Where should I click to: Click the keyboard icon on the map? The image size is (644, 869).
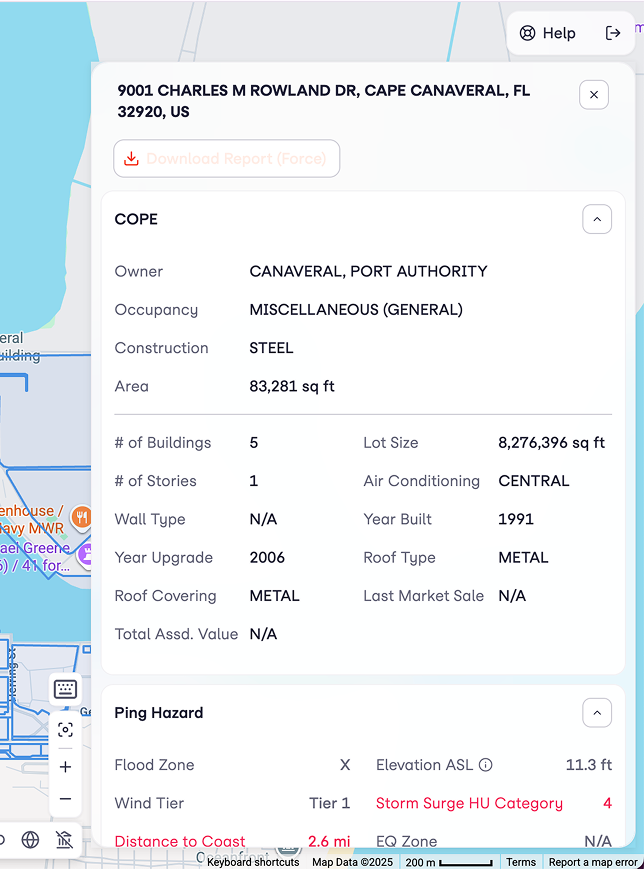[65, 689]
